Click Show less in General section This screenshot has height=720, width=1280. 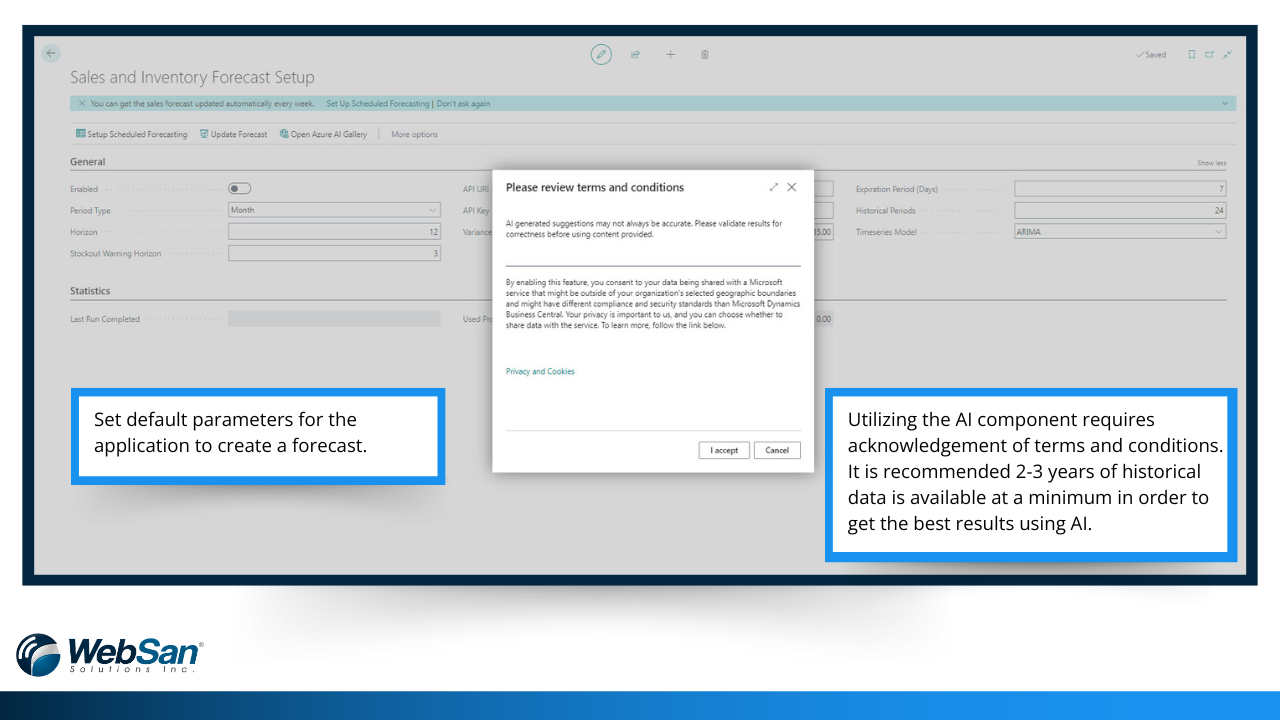(1212, 163)
